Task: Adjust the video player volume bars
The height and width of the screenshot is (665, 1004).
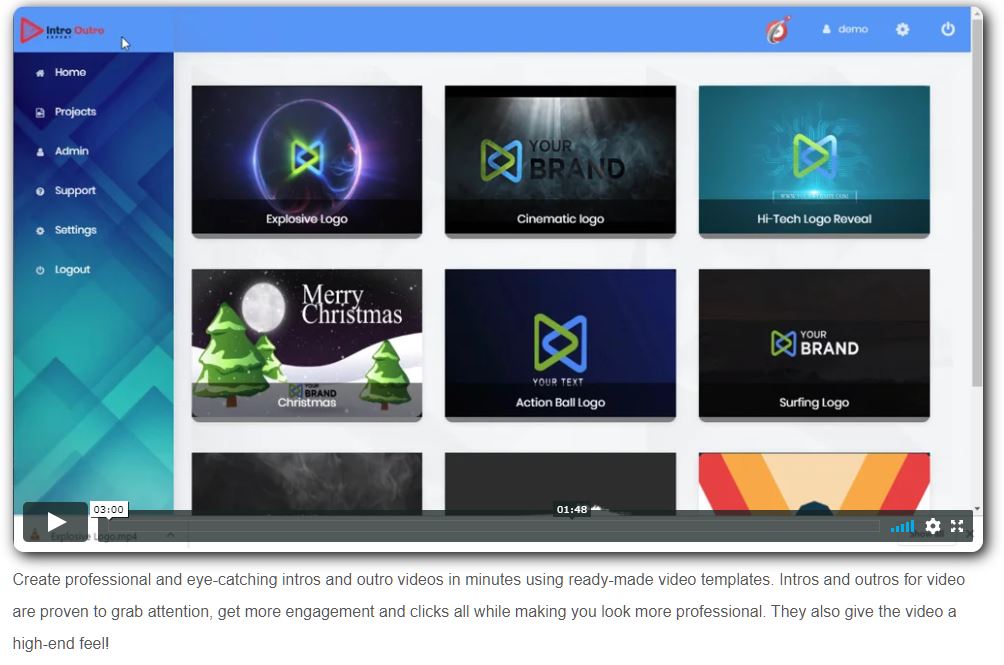Action: [902, 526]
